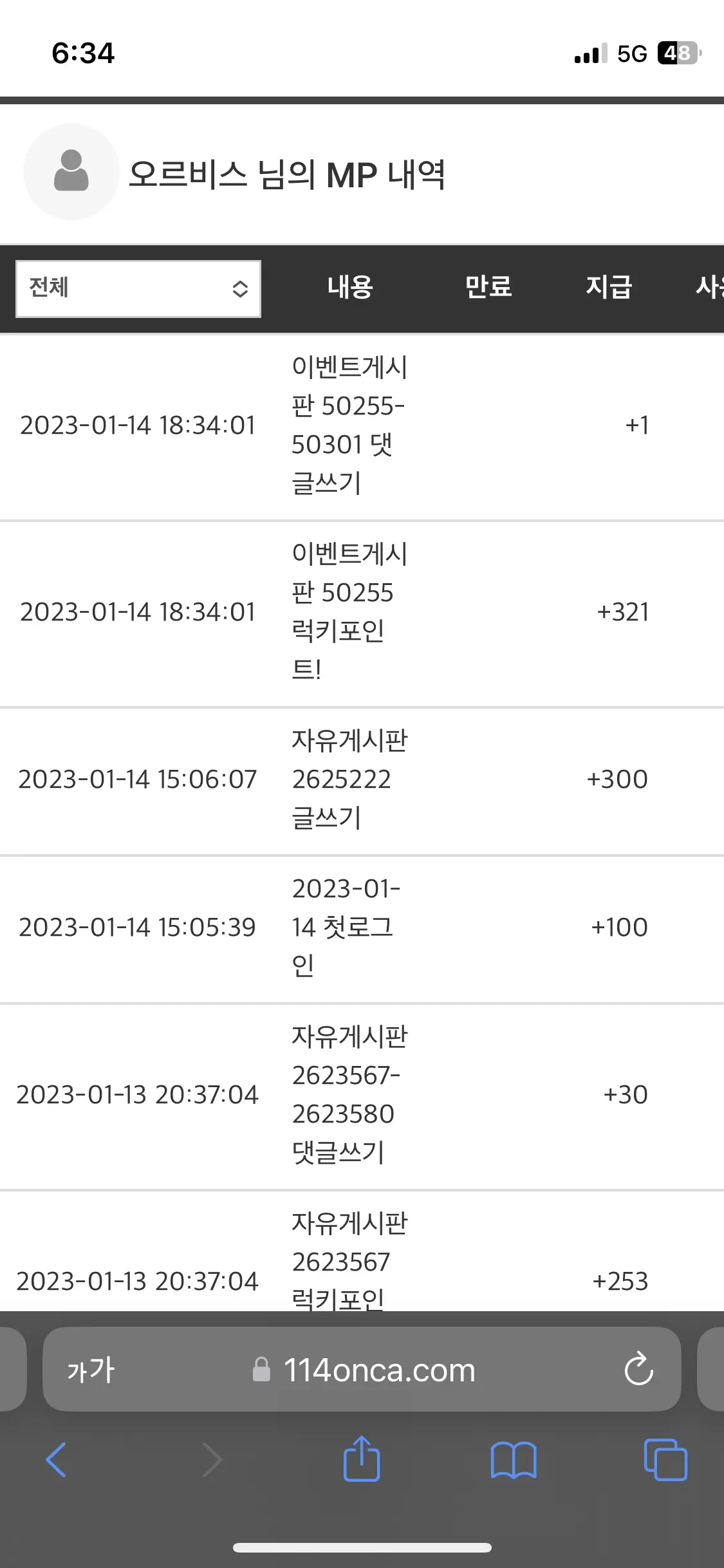
Task: Select the 2023-01-14 첫로그인 row
Action: (362, 928)
